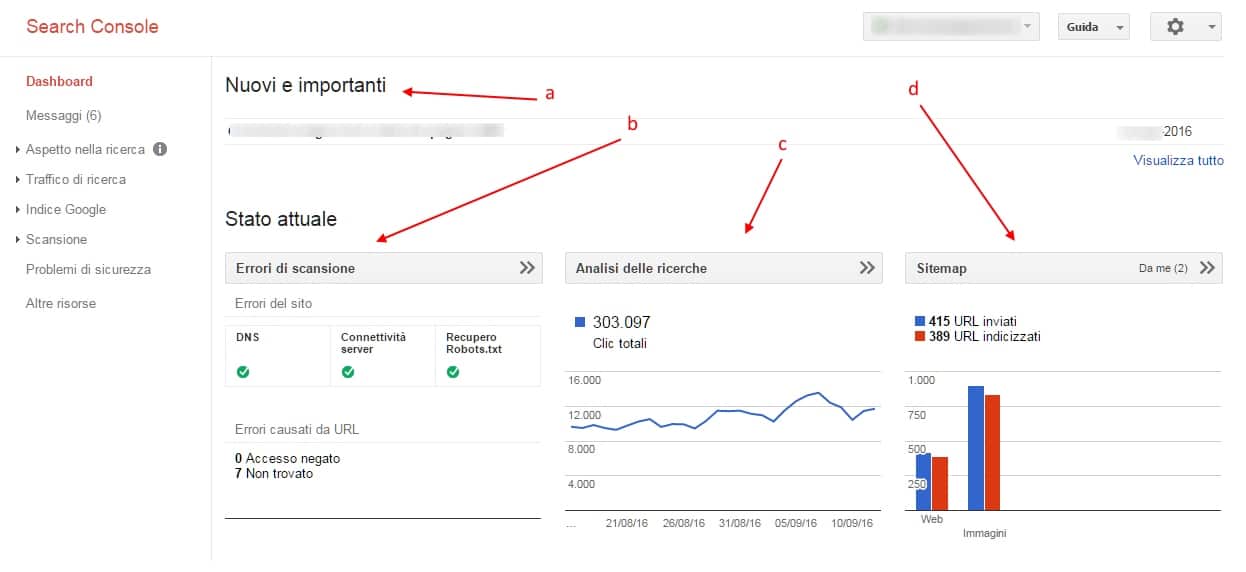
Task: Click the Visualizza tutto link
Action: [1178, 161]
